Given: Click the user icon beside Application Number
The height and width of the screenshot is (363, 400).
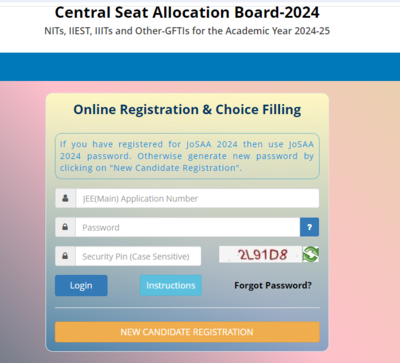Looking at the screenshot, I should 65,198.
